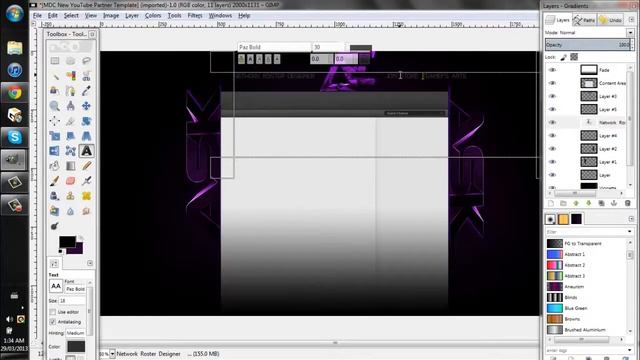The image size is (640, 360).
Task: Hide the Network Roster text layer
Action: click(x=552, y=122)
